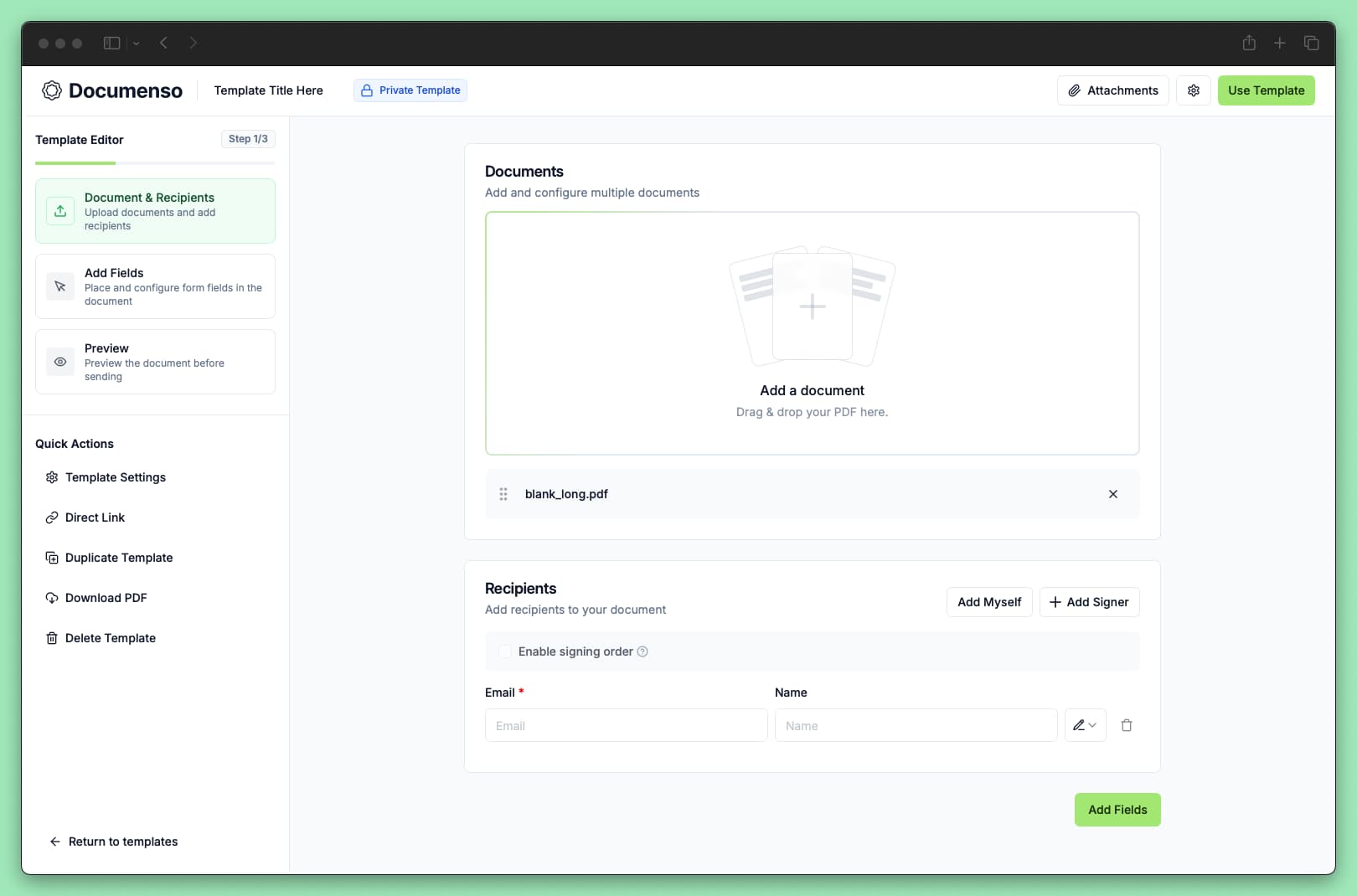Open the recipient role dropdown
This screenshot has width=1357, height=896.
coord(1085,725)
